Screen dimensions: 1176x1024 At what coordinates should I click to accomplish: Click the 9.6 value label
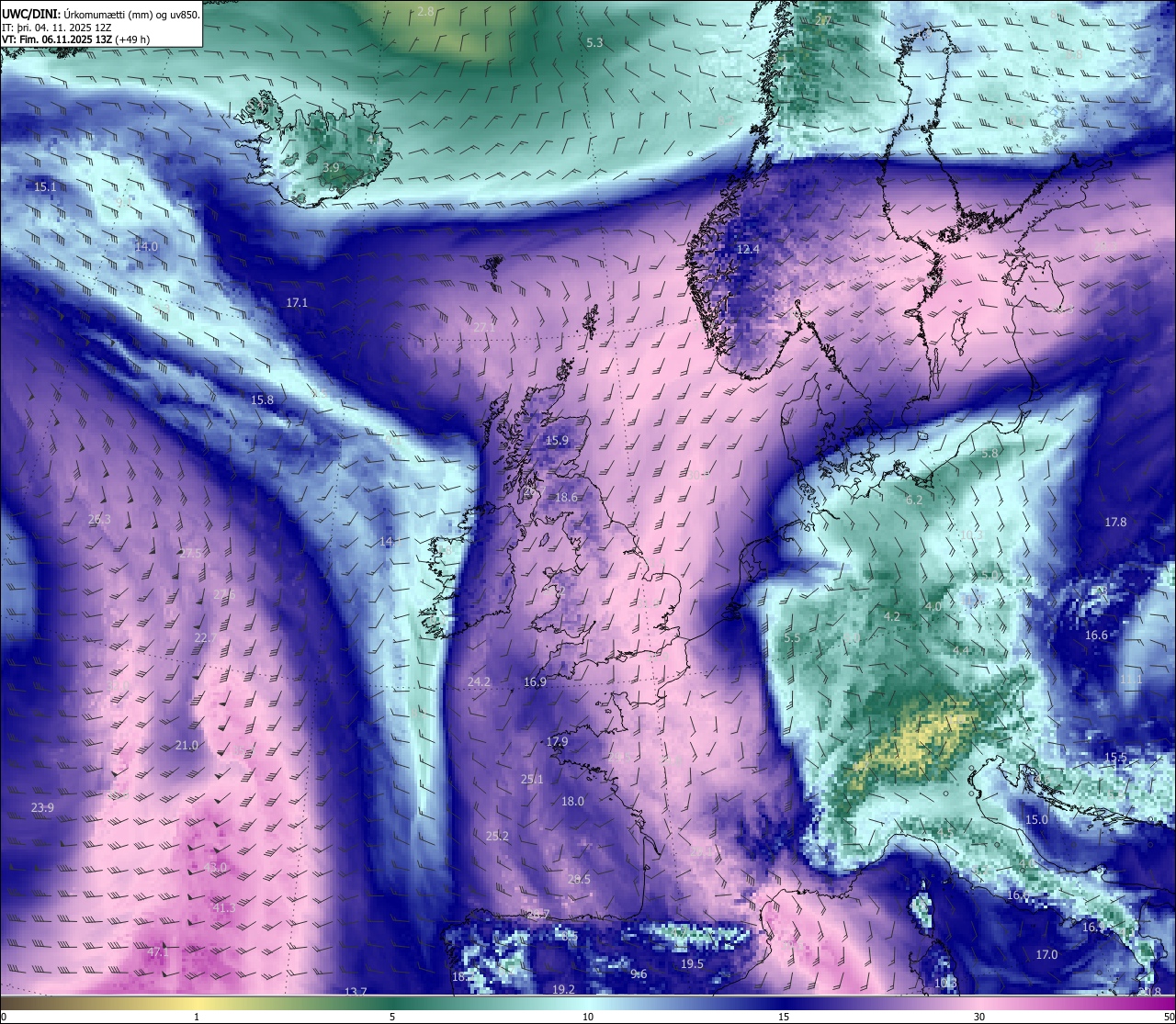(639, 973)
